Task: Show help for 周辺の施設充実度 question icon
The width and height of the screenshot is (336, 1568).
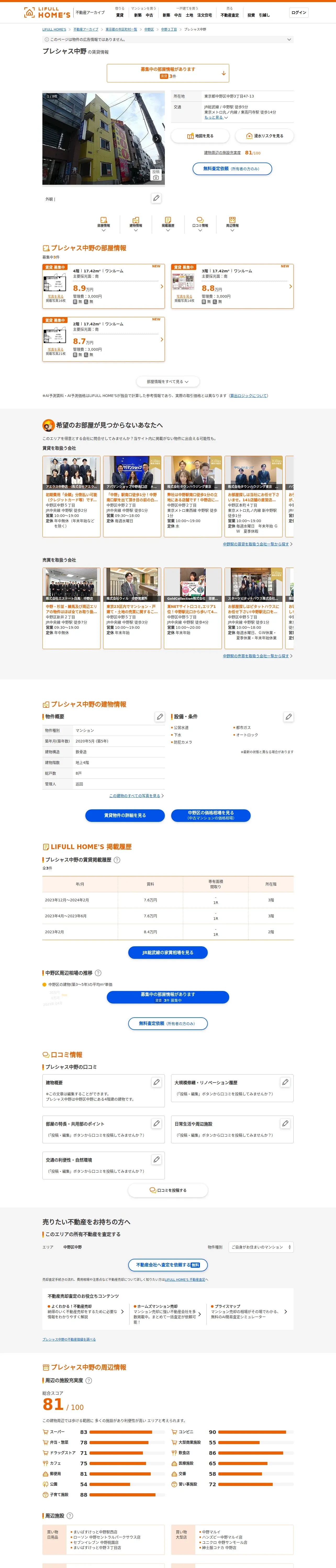Action: point(88,1381)
